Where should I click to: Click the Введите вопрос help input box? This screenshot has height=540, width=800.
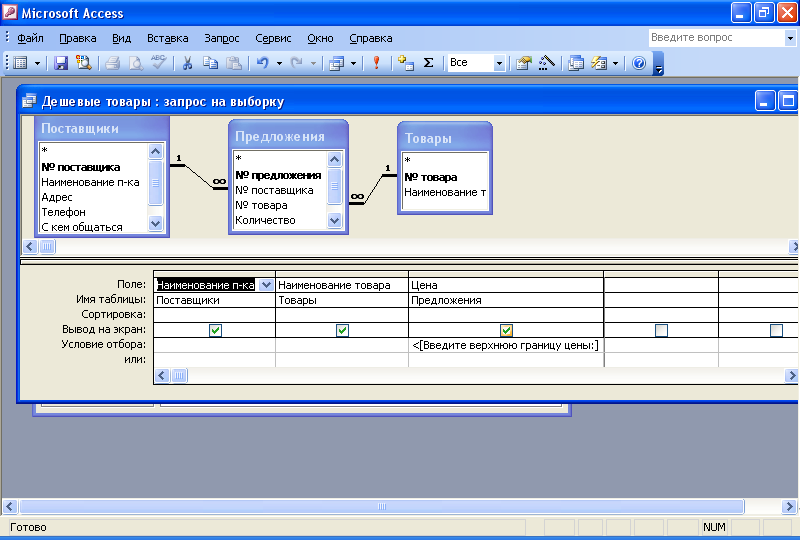[x=714, y=38]
